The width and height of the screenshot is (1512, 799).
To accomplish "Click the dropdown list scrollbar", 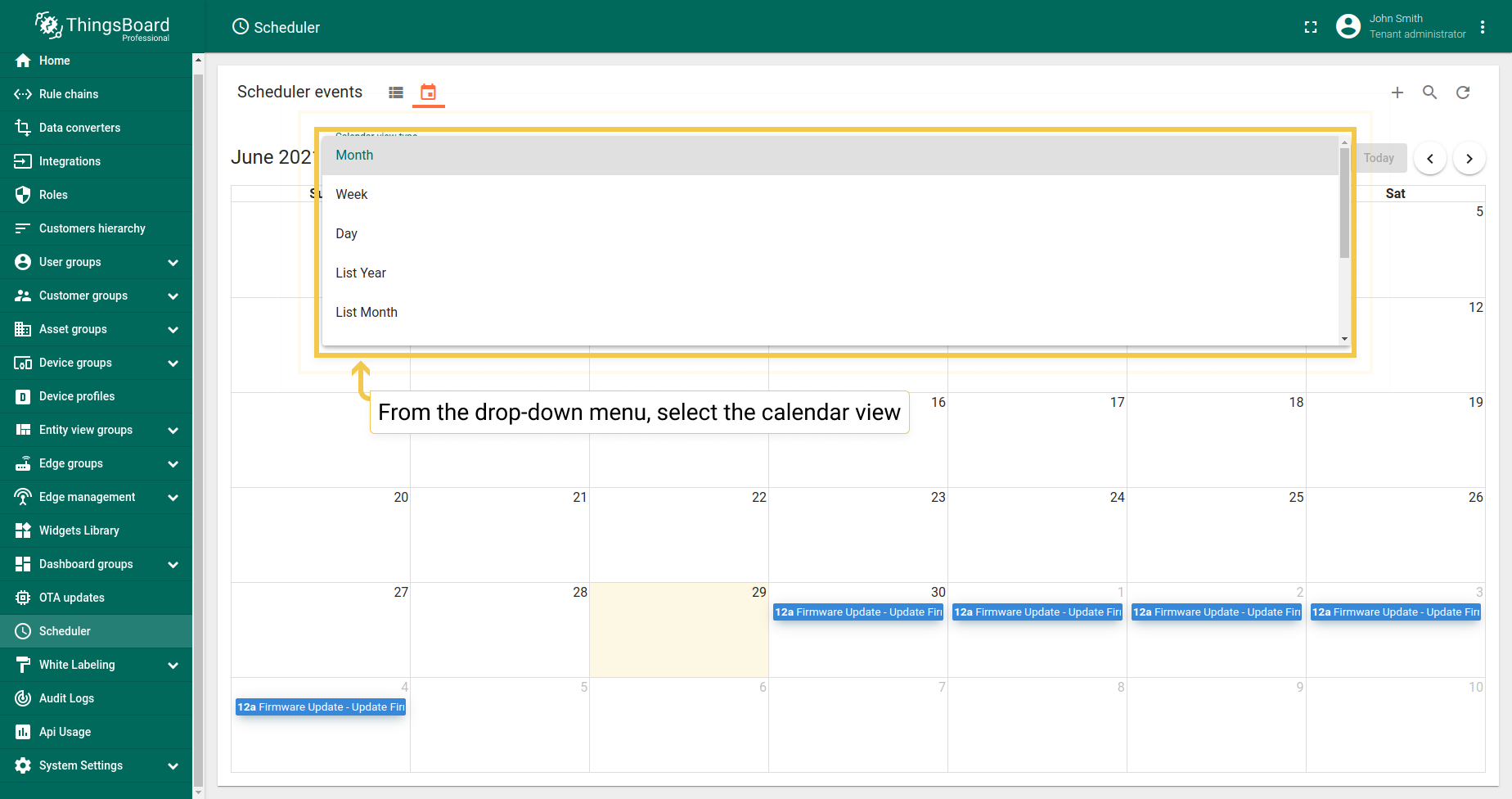I will [1344, 203].
